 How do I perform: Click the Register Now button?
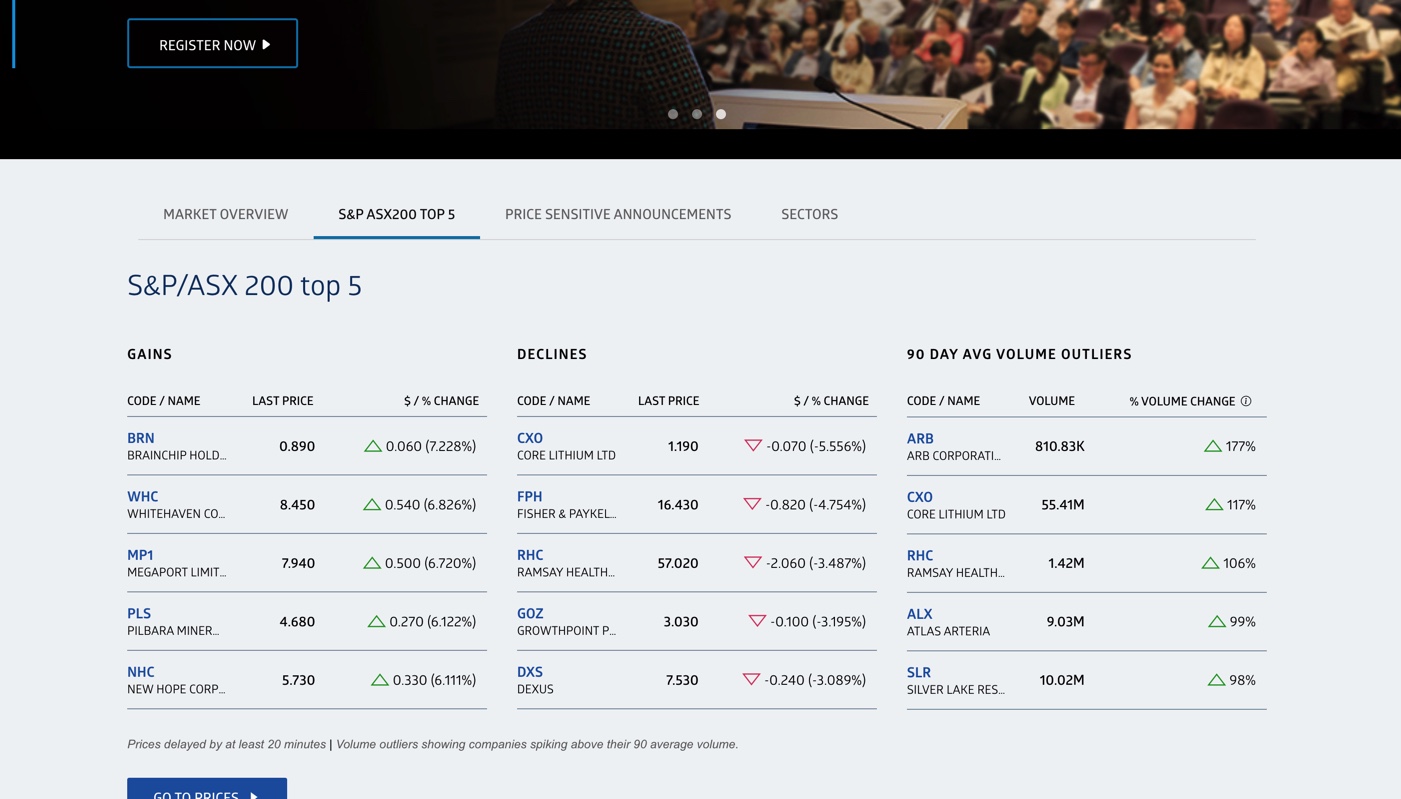point(212,44)
